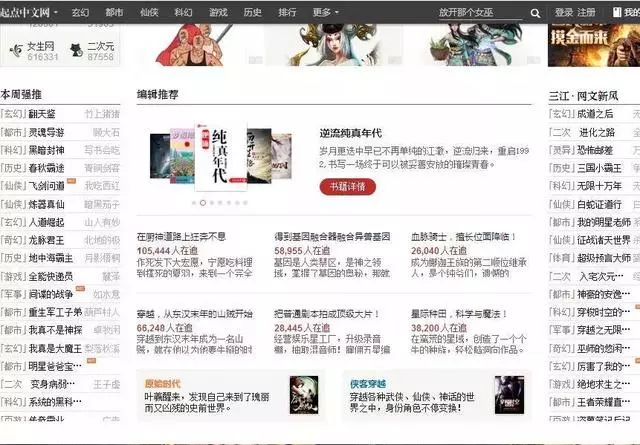Click the 书籍详情 button
The image size is (640, 445).
coord(347,187)
